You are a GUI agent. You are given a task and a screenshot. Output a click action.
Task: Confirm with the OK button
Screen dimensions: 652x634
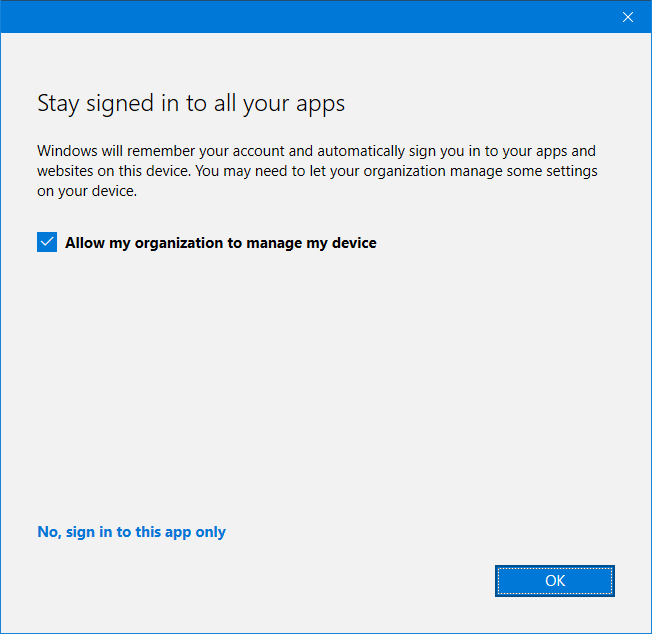pyautogui.click(x=555, y=580)
